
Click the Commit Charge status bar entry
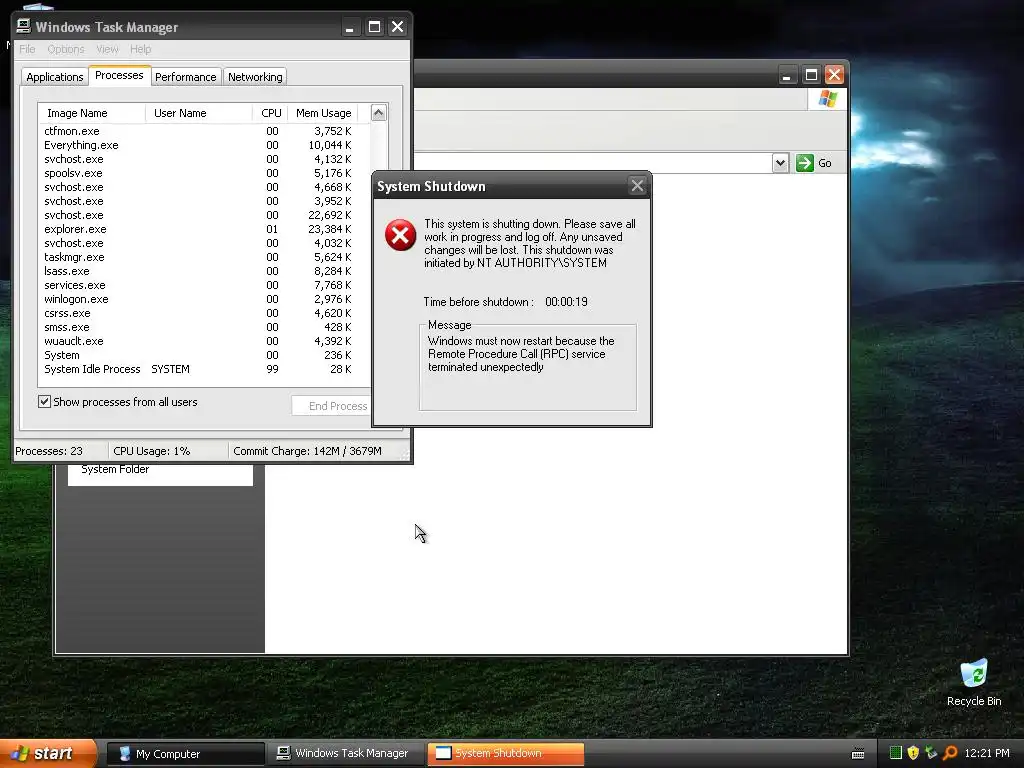(x=308, y=451)
